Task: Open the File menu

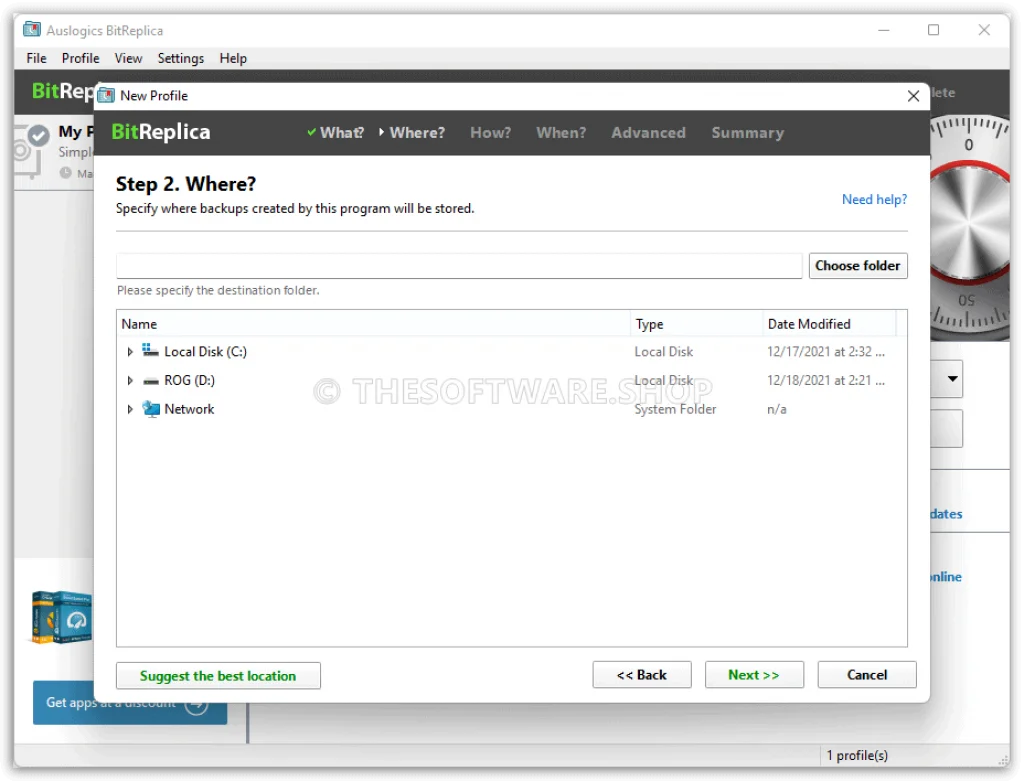Action: [x=37, y=58]
